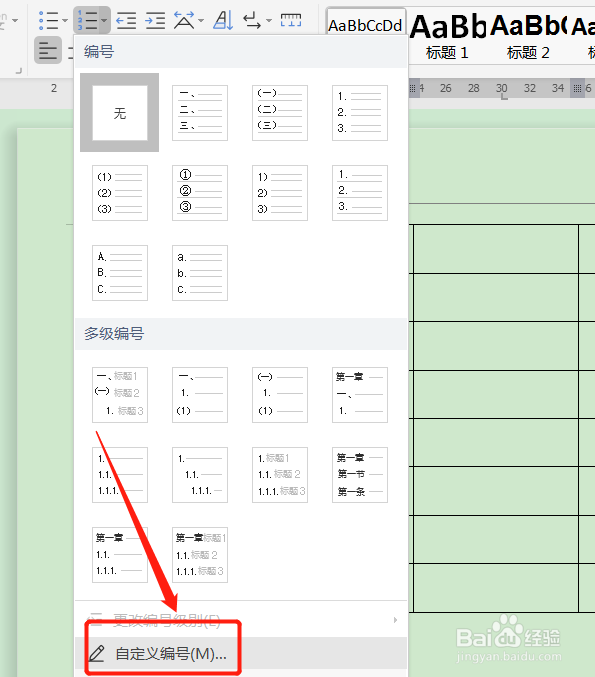
Task: Select multilevel list 一、 1. (1)
Action: coord(200,395)
